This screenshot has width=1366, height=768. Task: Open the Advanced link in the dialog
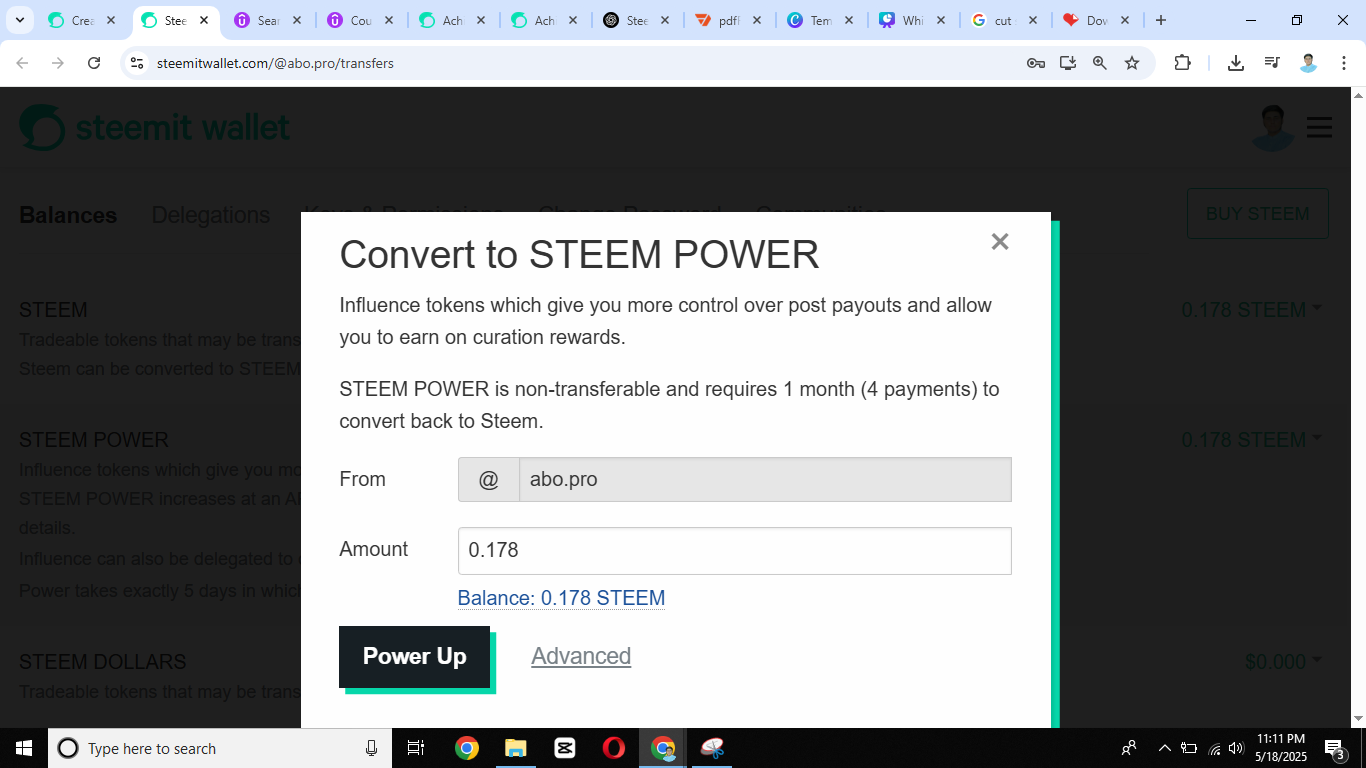coord(581,656)
